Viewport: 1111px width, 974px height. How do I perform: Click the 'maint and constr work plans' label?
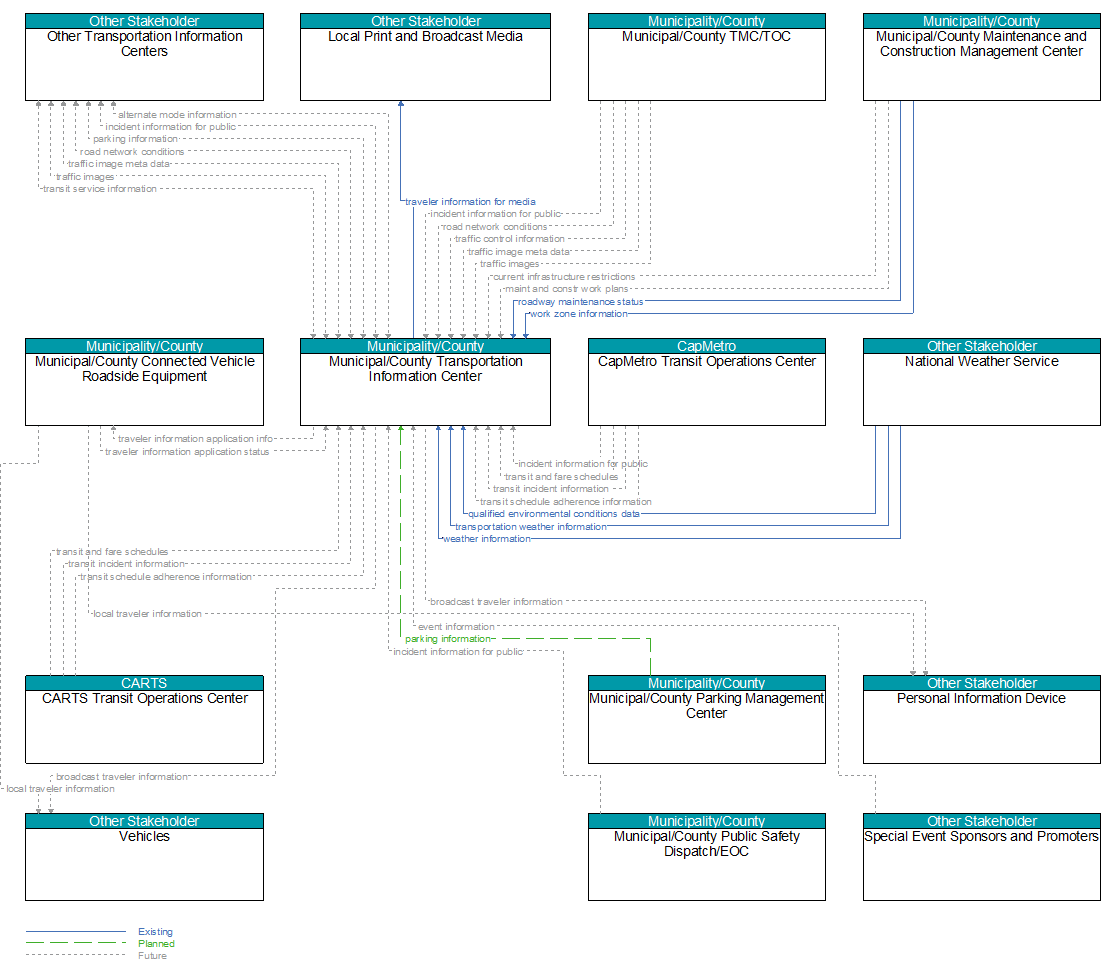click(567, 289)
